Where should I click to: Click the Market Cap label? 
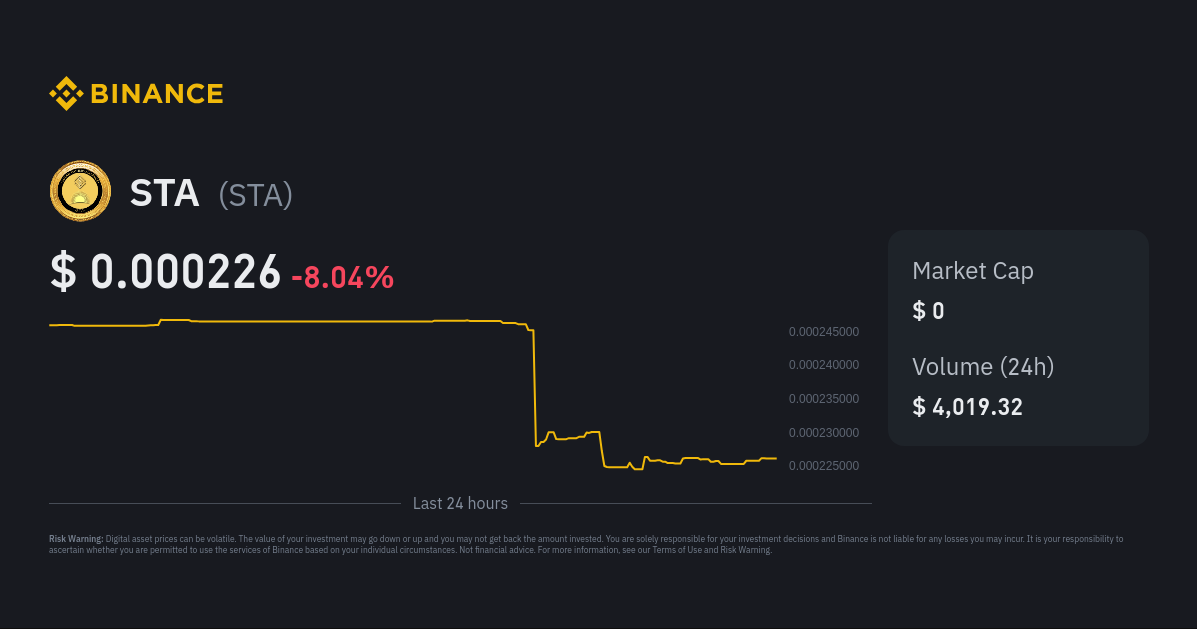coord(973,271)
